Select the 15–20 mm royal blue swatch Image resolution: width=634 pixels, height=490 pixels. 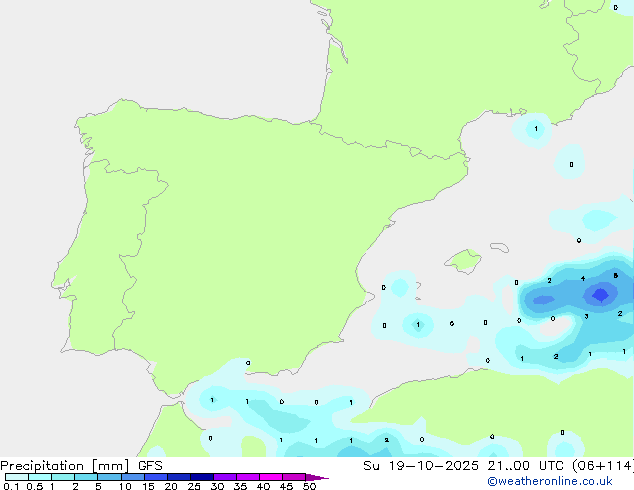pos(156,477)
